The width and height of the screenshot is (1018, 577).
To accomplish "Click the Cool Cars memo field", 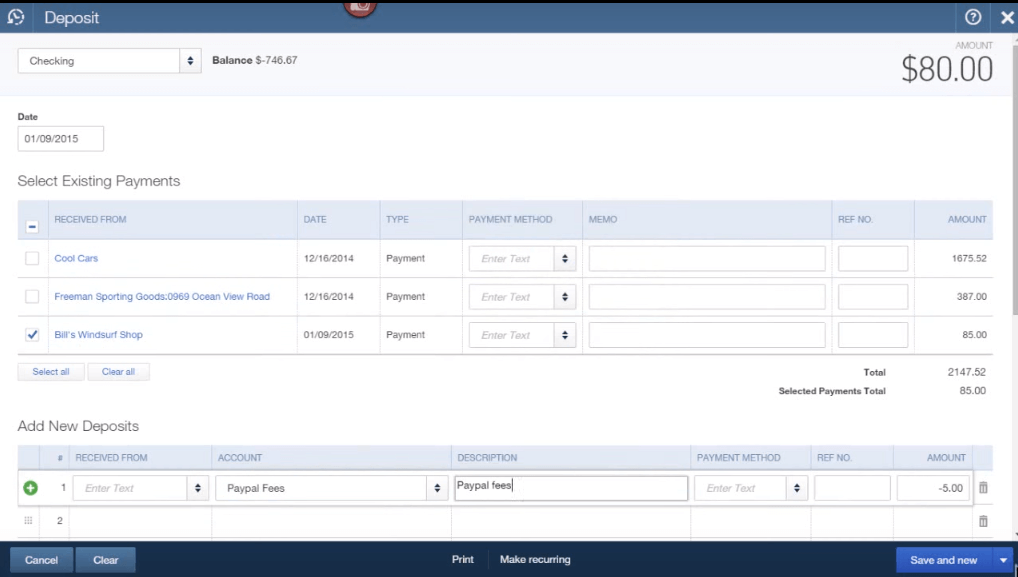I will [707, 258].
